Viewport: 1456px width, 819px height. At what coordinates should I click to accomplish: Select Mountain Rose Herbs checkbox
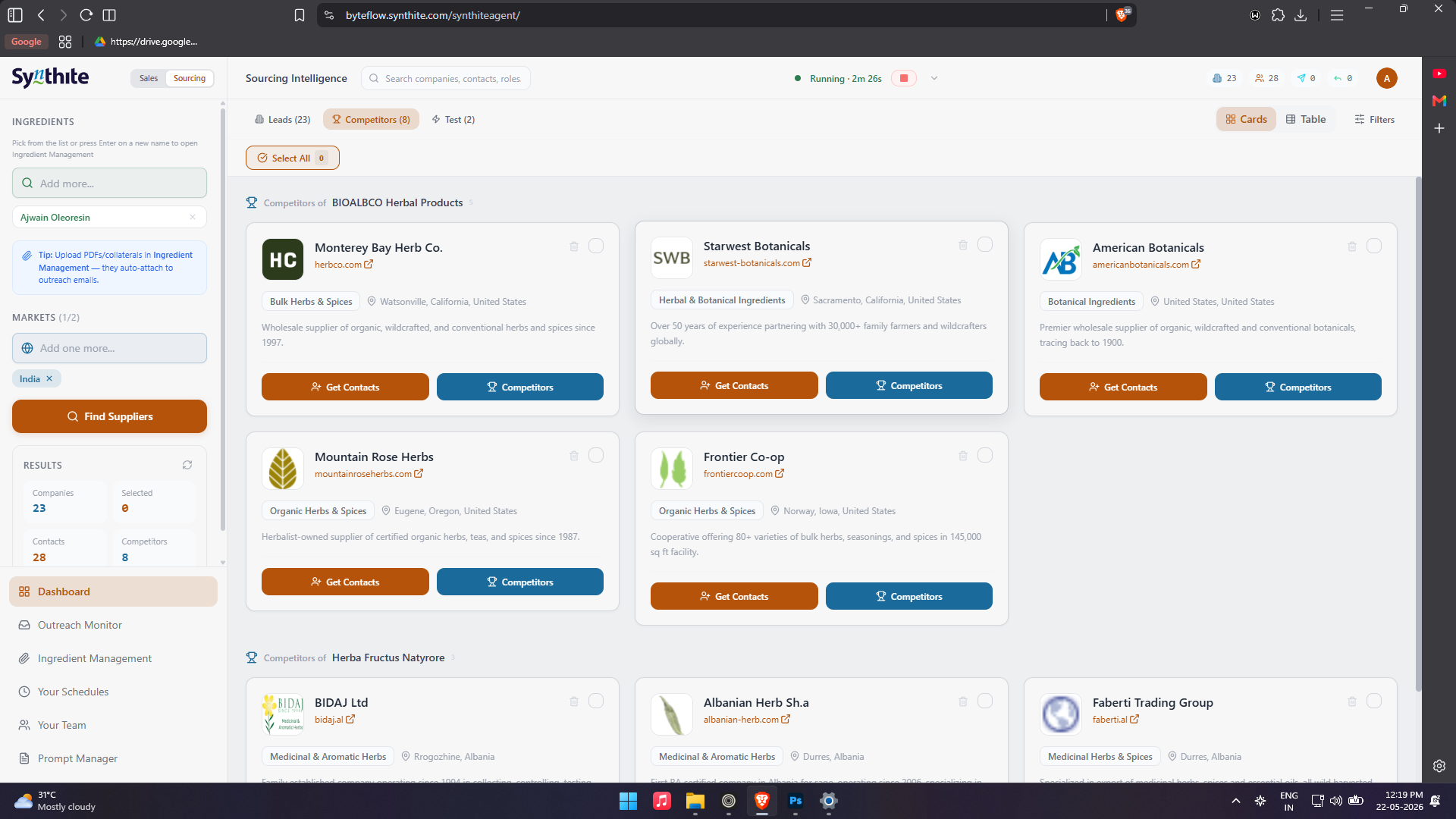click(596, 455)
